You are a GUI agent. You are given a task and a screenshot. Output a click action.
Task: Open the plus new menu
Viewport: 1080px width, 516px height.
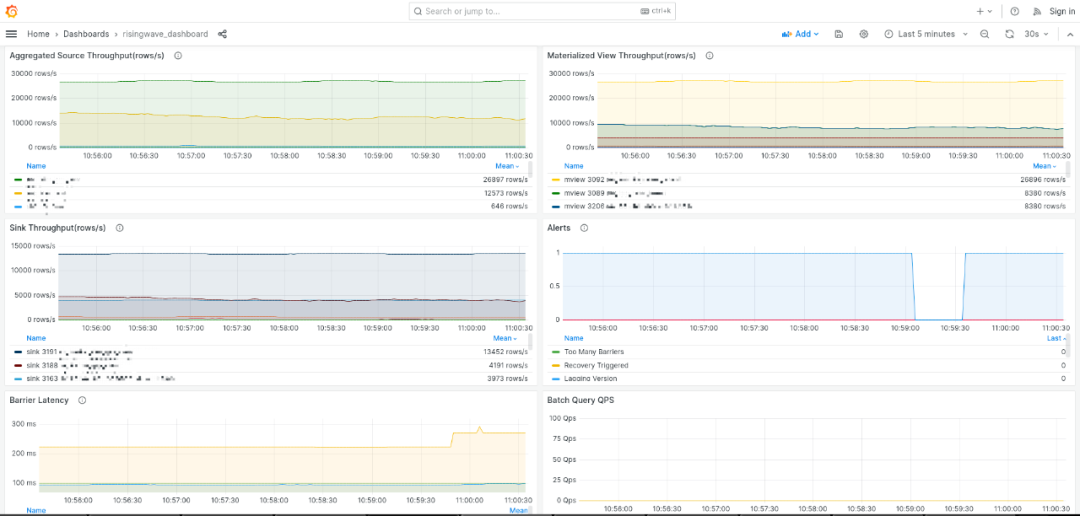tap(984, 11)
